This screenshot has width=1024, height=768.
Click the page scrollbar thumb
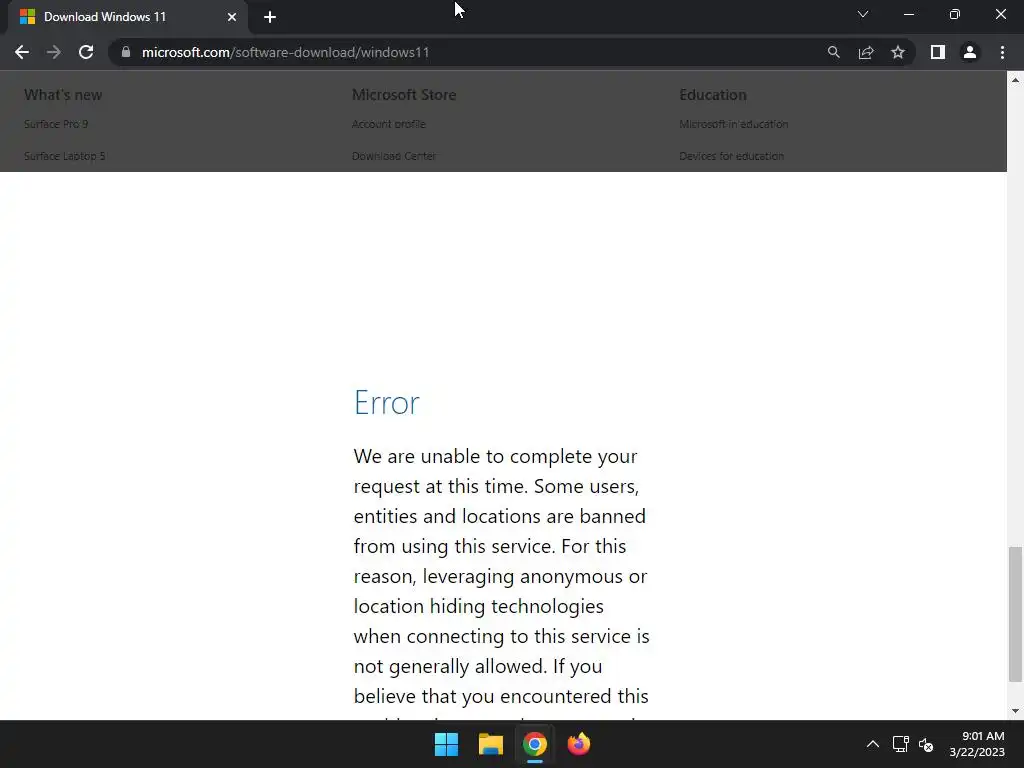click(1015, 614)
